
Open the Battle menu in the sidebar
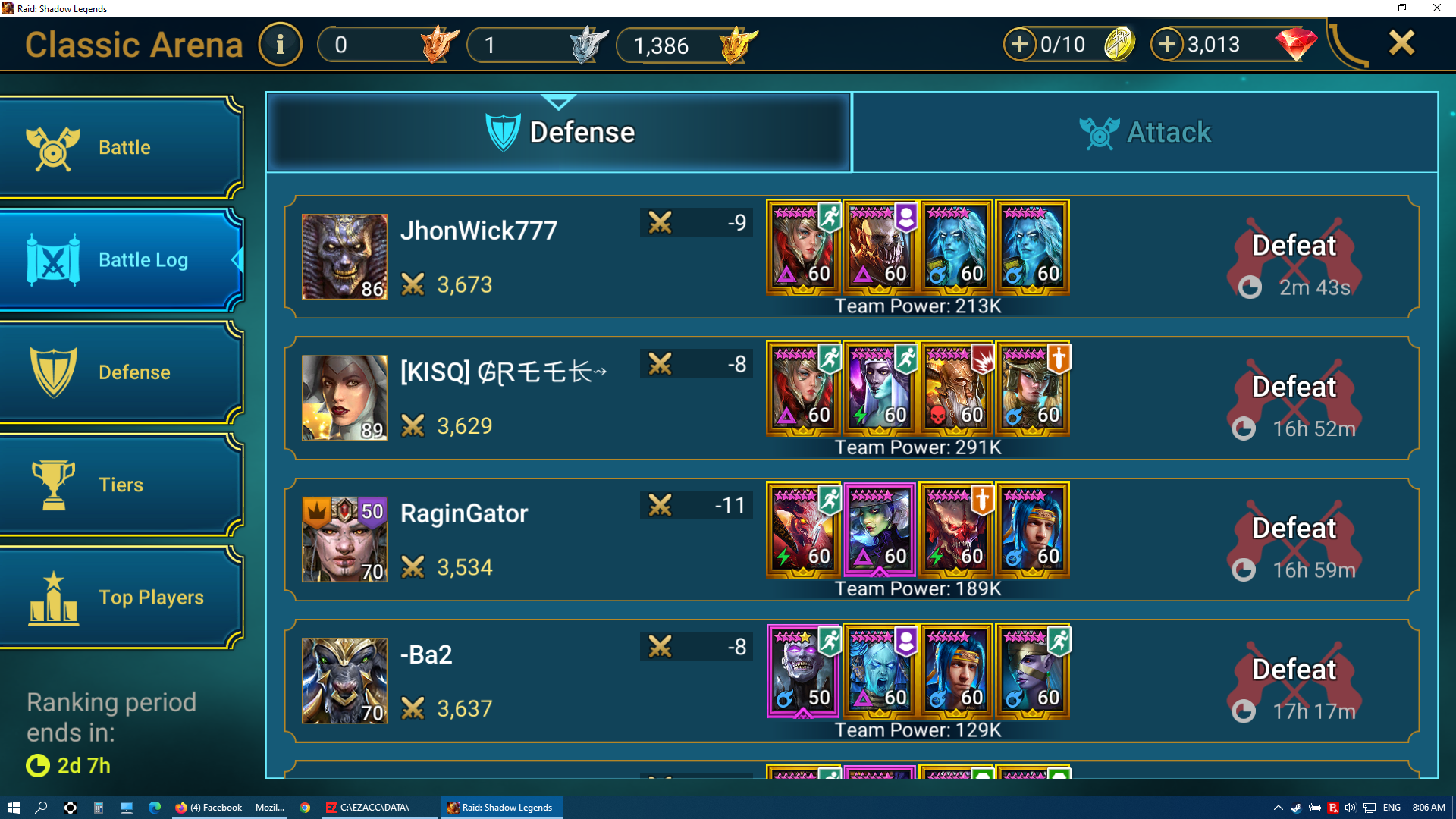121,147
